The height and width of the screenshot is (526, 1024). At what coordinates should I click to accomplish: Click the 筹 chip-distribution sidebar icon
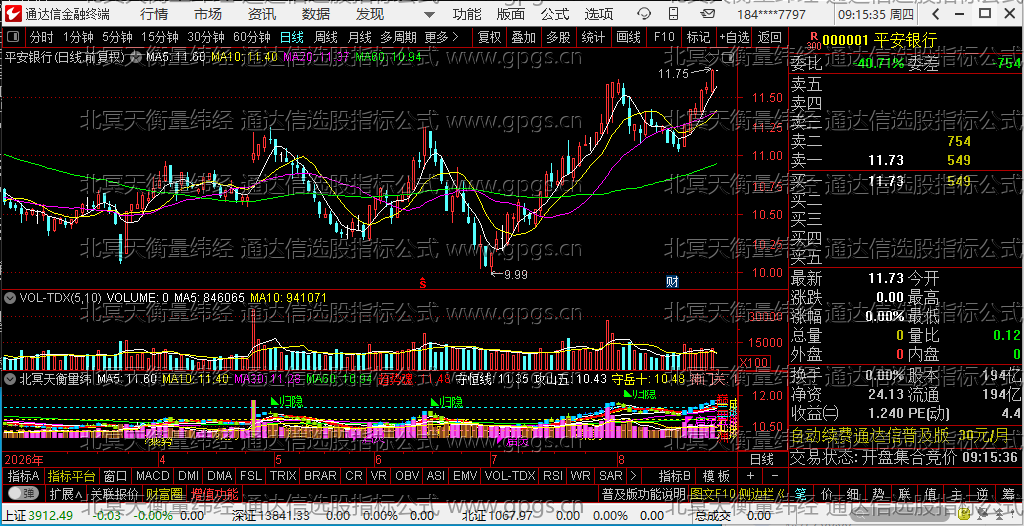(x=1008, y=493)
